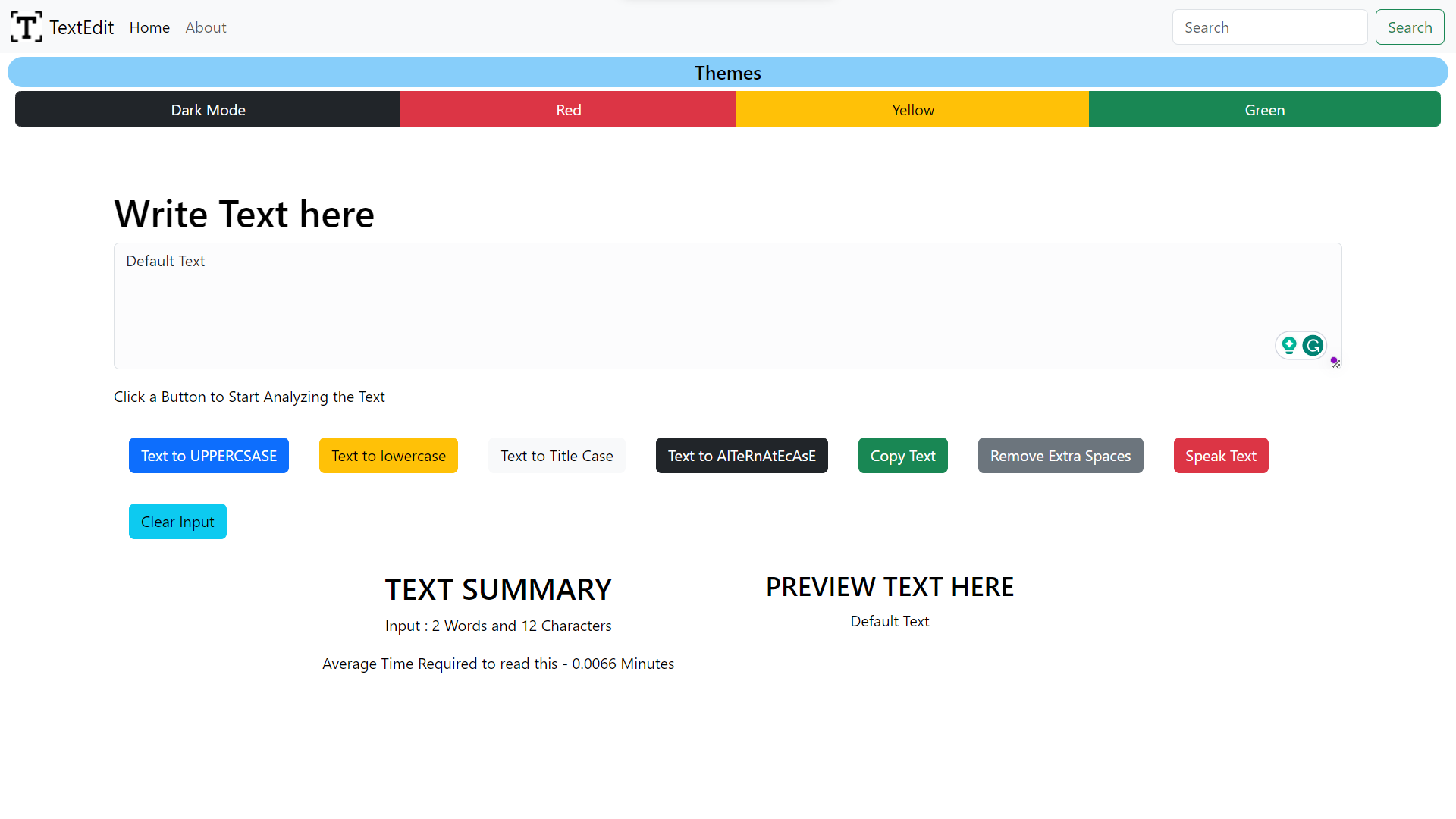The height and width of the screenshot is (819, 1456).
Task: Click the Copy Text button
Action: tap(902, 455)
